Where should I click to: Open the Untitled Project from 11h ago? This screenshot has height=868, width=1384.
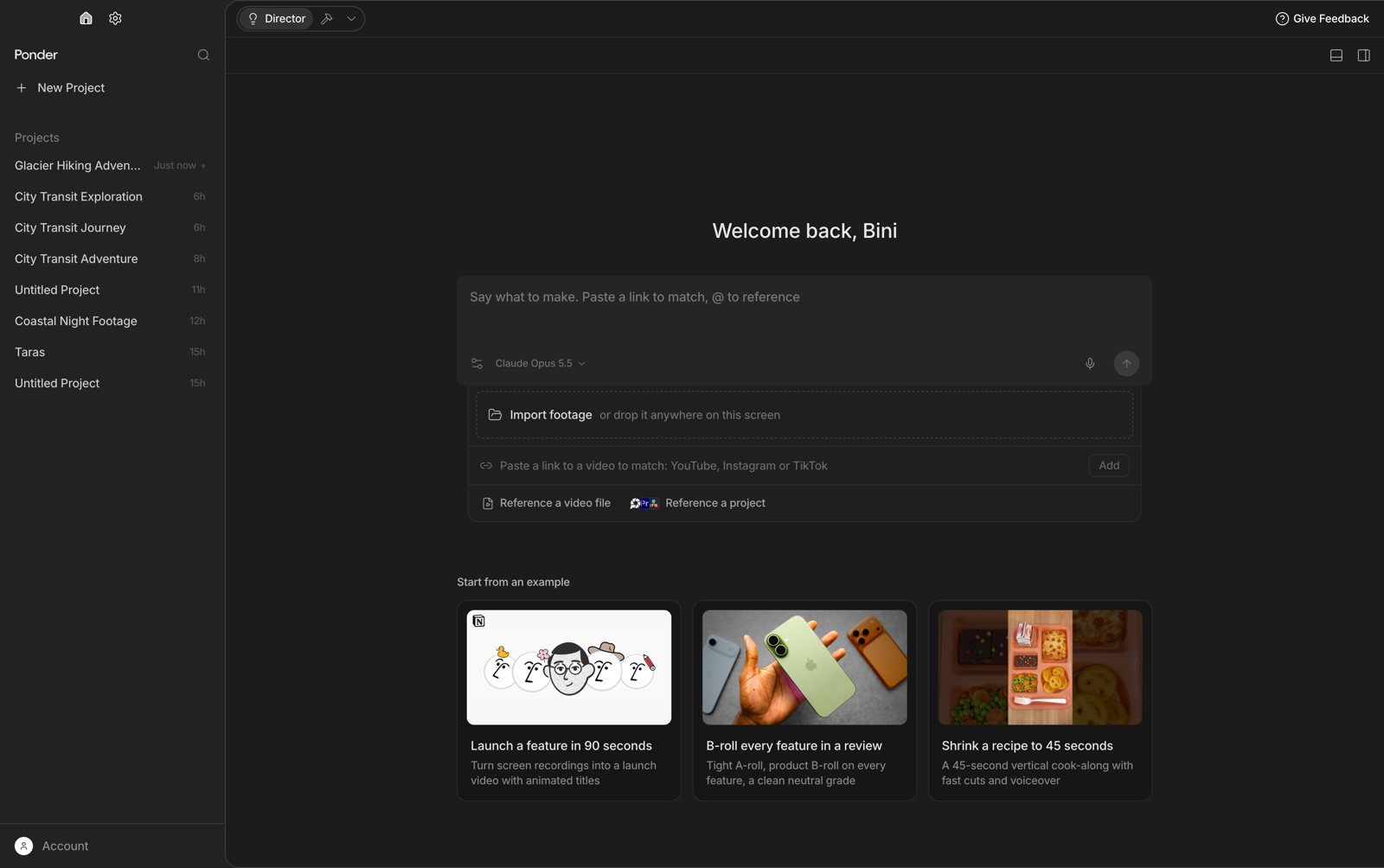point(111,290)
